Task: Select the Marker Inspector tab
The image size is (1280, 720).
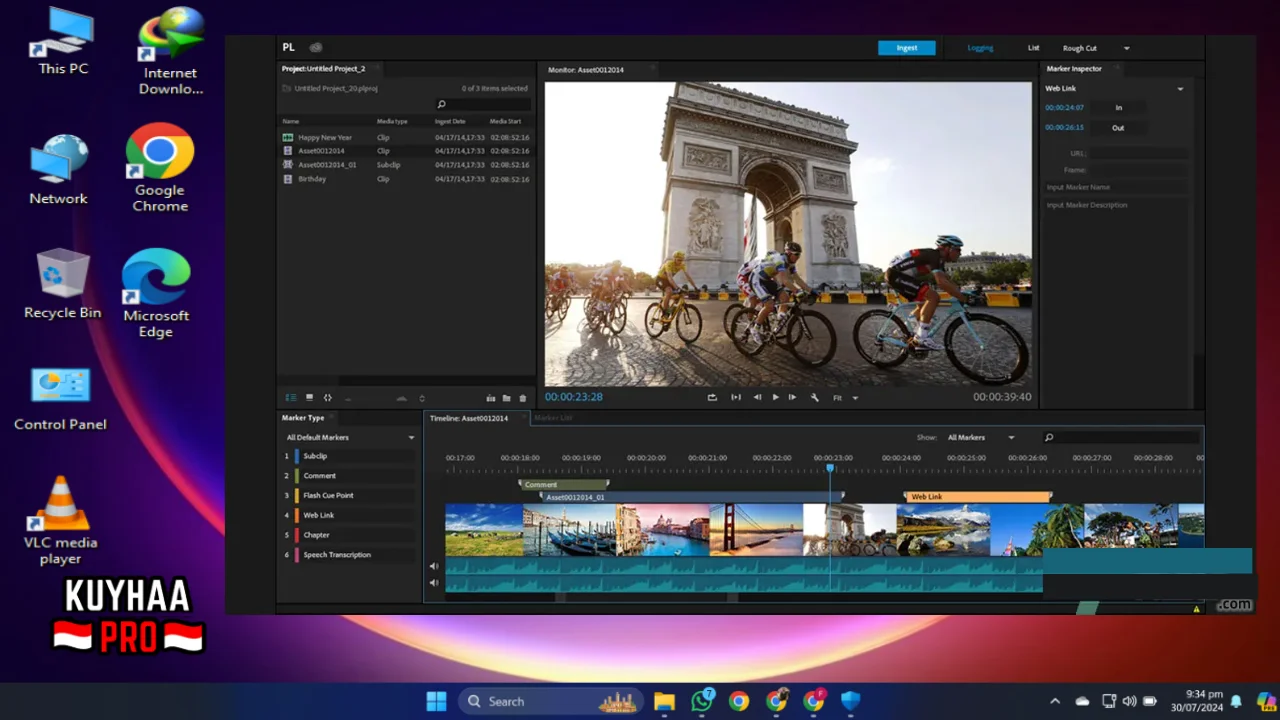Action: point(1074,69)
